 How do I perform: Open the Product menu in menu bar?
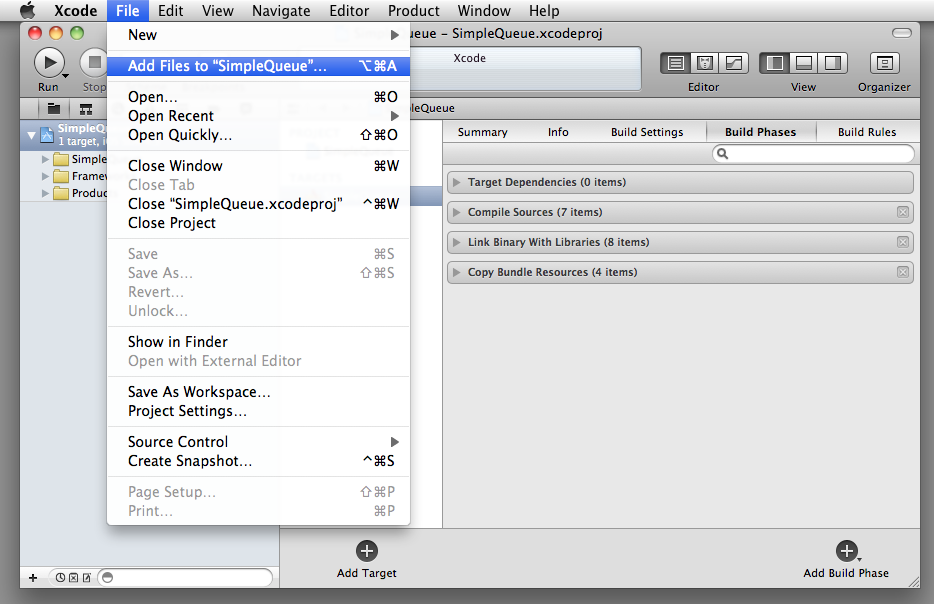point(414,11)
